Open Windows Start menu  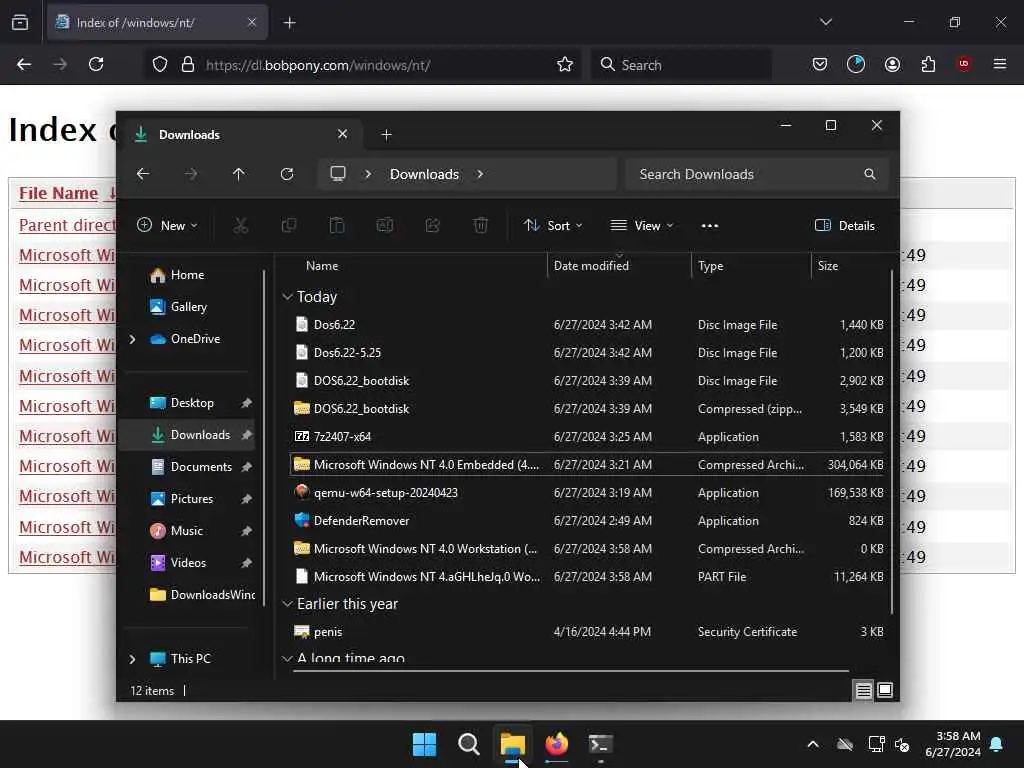point(424,744)
